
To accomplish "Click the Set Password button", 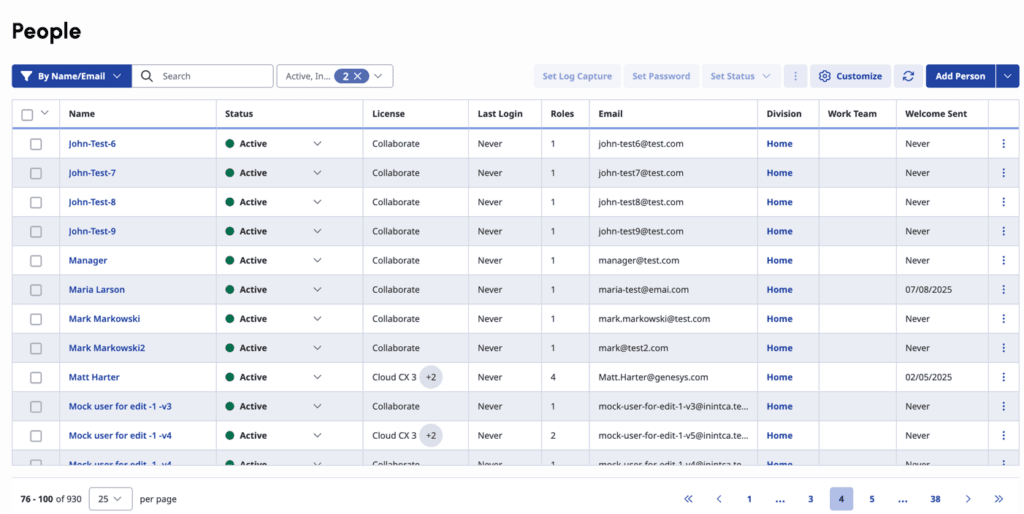I will 661,76.
